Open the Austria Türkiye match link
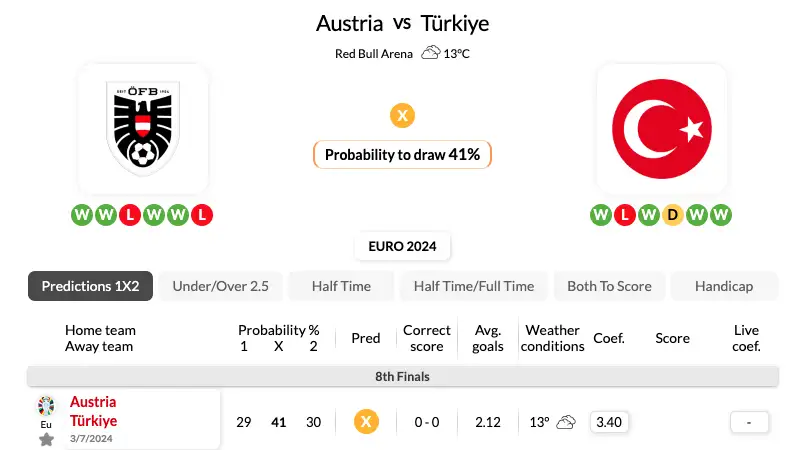The width and height of the screenshot is (800, 450). (x=93, y=411)
